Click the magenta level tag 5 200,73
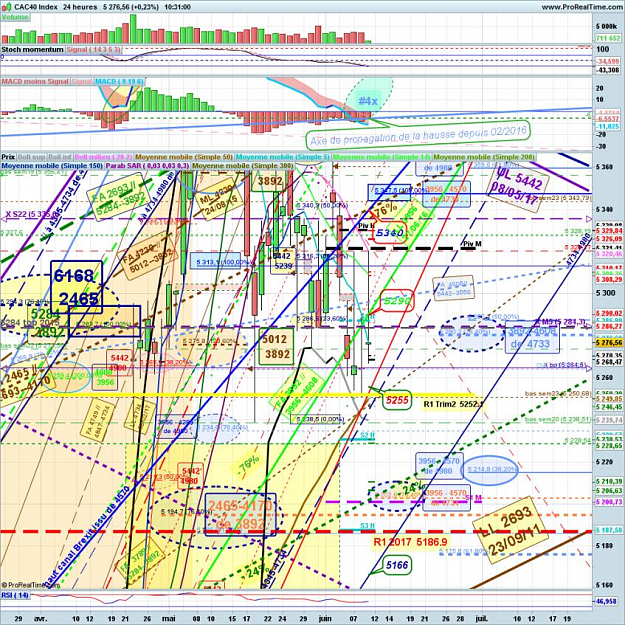 tap(609, 502)
